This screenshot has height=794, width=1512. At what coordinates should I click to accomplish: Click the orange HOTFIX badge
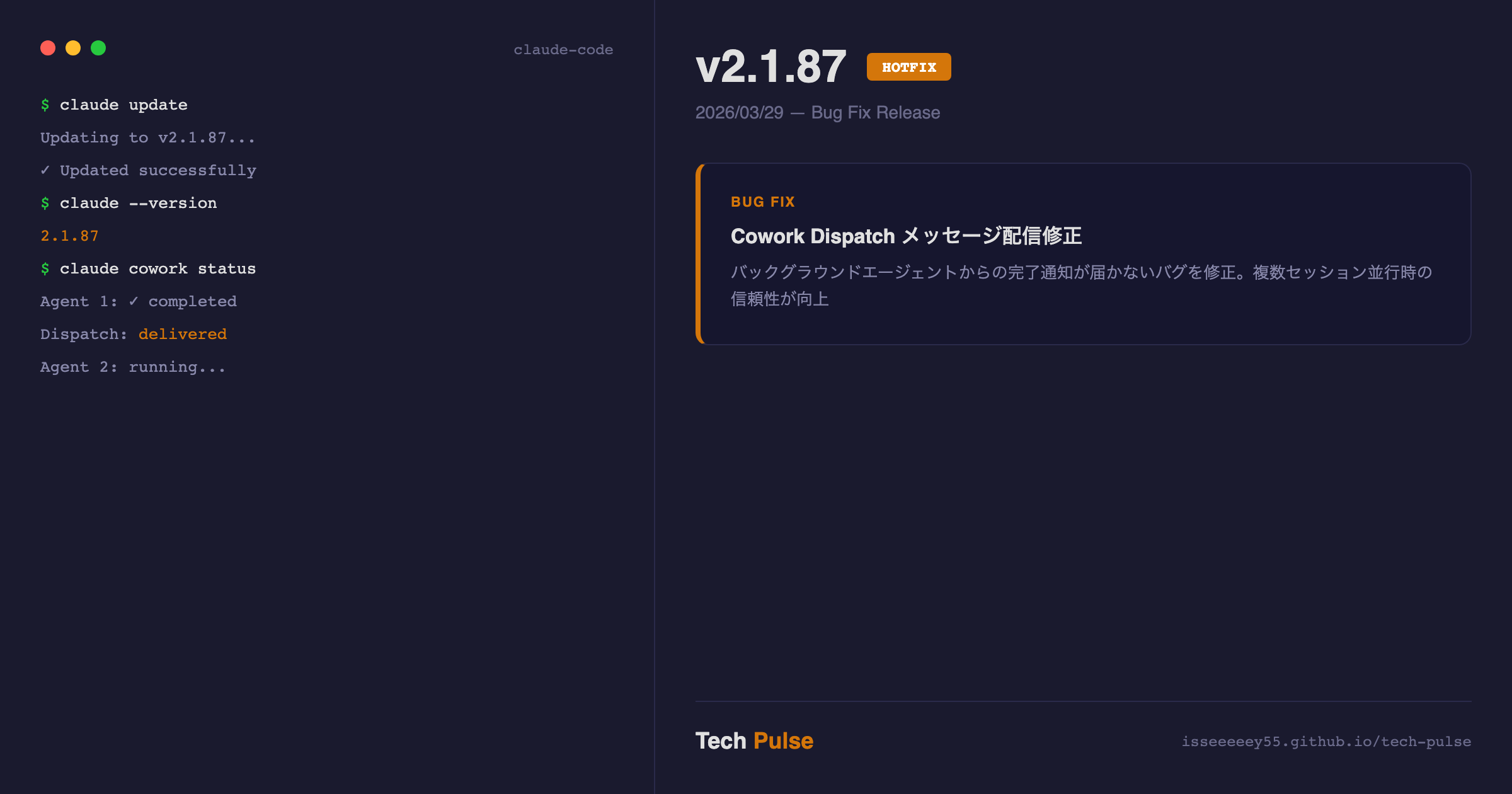tap(908, 67)
